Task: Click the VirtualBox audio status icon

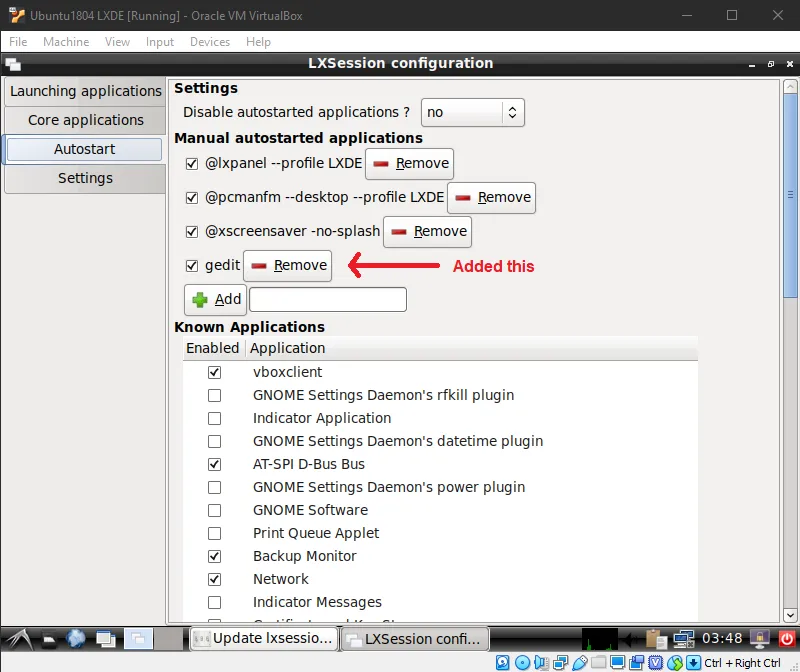Action: click(x=541, y=663)
